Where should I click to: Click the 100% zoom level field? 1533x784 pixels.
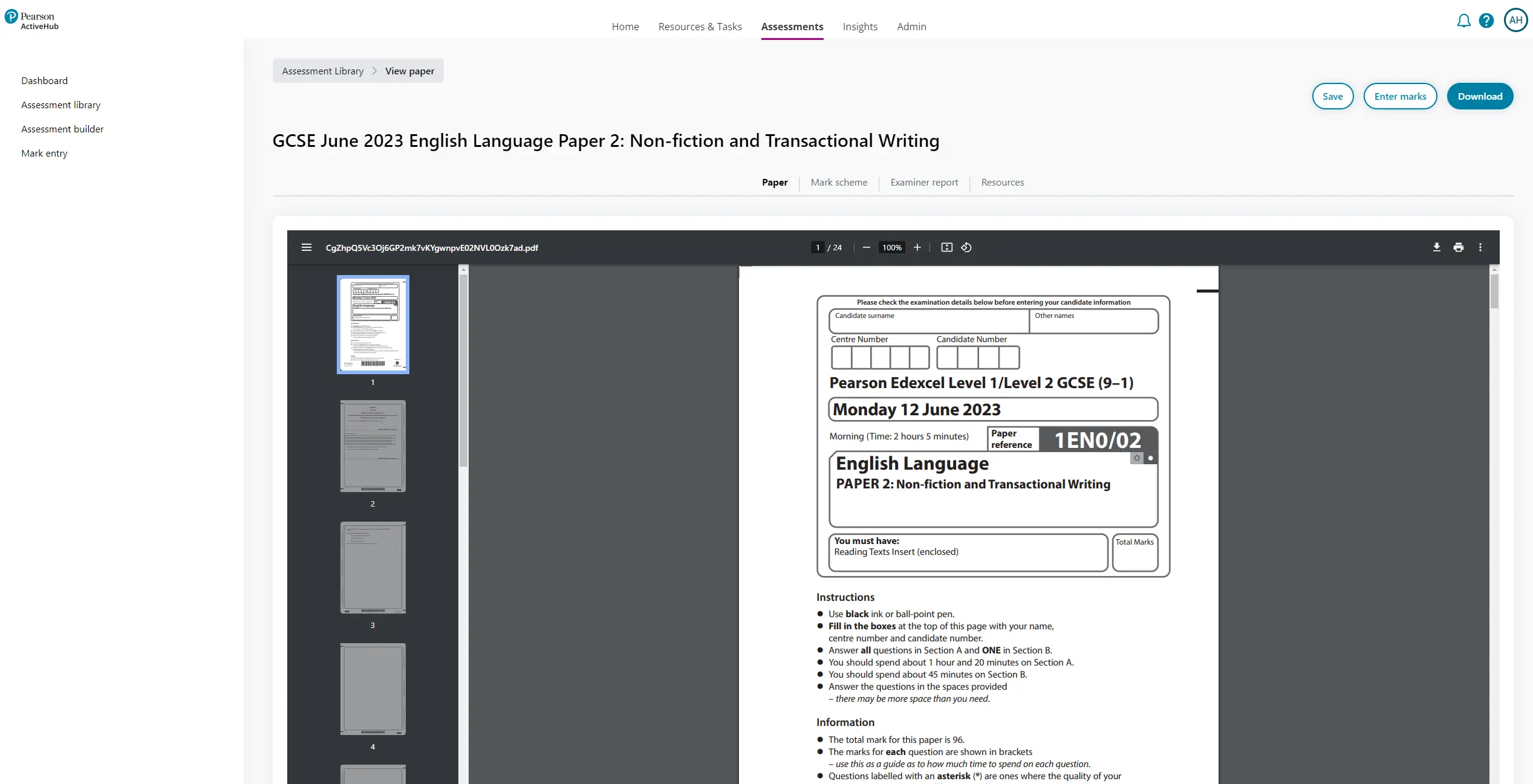[x=891, y=247]
